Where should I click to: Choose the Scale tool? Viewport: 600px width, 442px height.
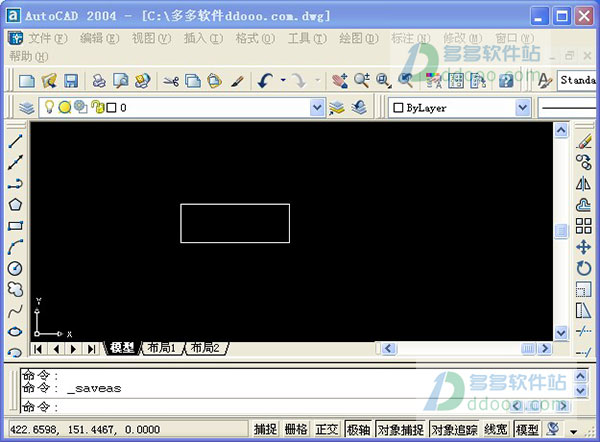point(584,289)
